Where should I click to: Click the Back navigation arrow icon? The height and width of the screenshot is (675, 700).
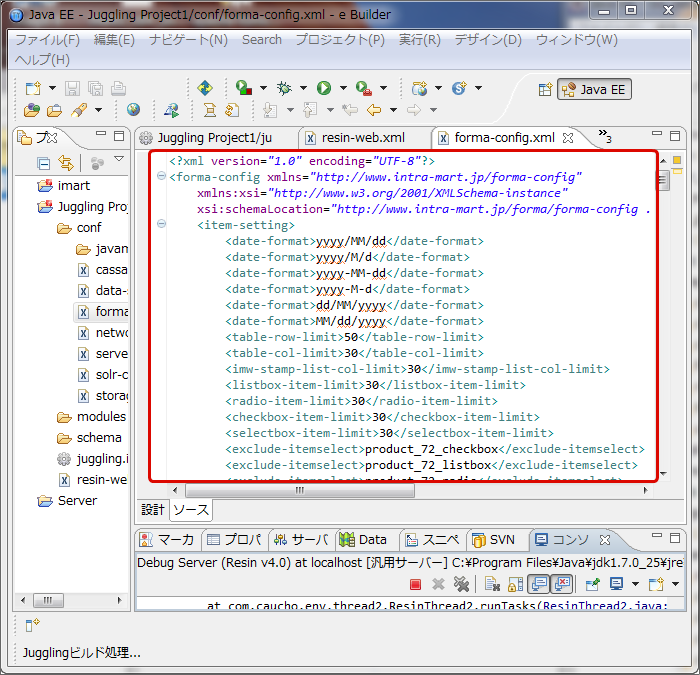pos(374,110)
